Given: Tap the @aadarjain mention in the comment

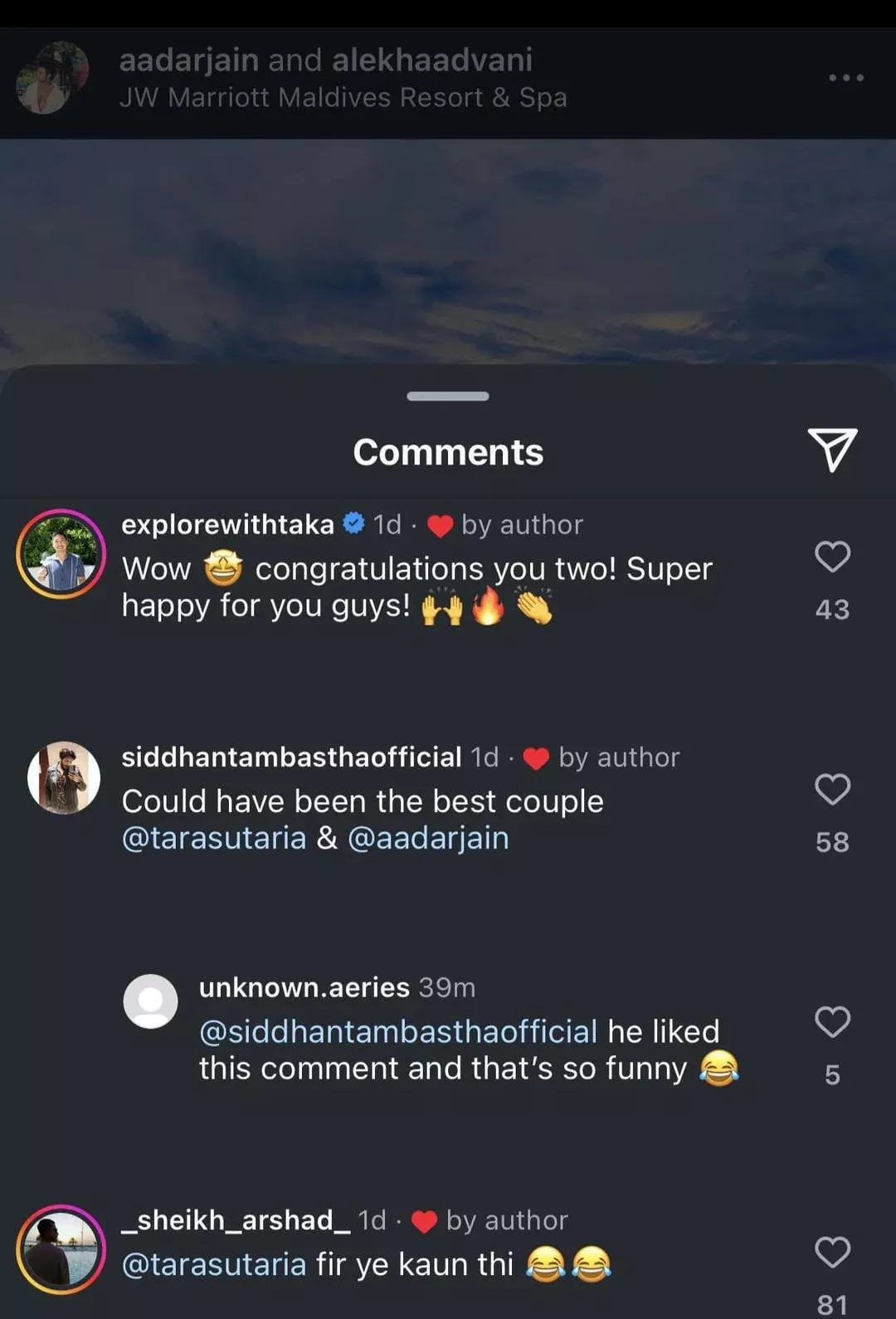Looking at the screenshot, I should pyautogui.click(x=428, y=838).
